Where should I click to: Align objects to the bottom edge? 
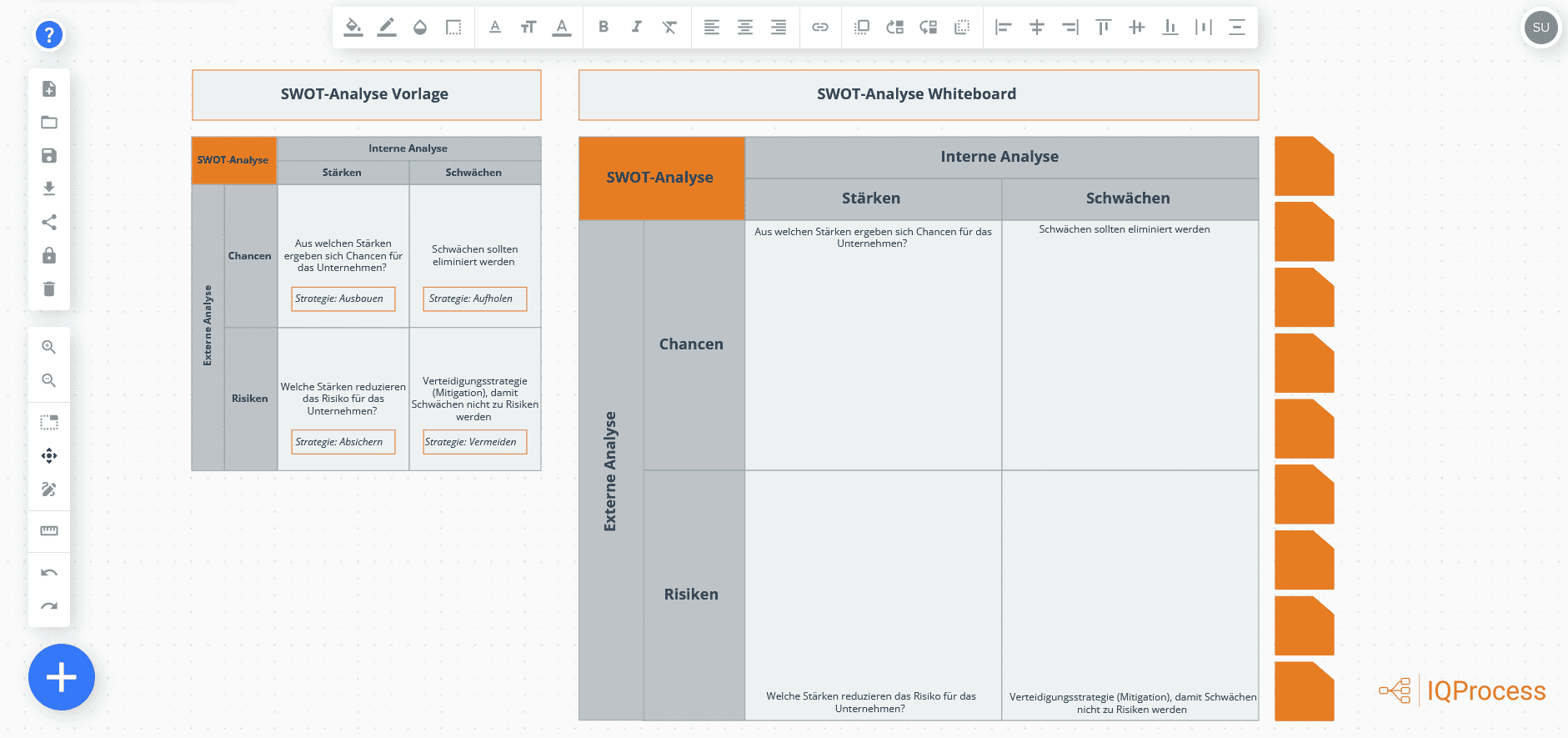click(x=1170, y=28)
